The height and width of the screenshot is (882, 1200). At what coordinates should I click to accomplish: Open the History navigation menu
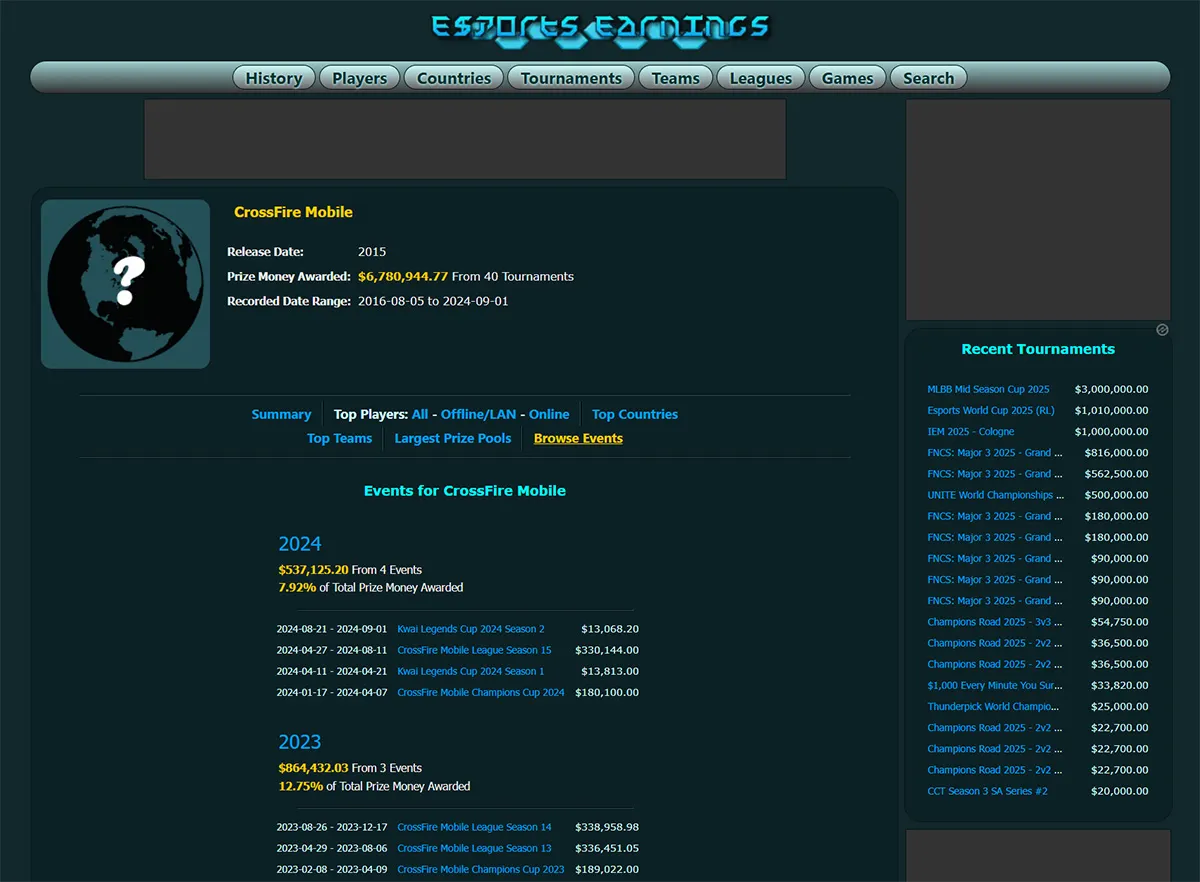pyautogui.click(x=274, y=78)
